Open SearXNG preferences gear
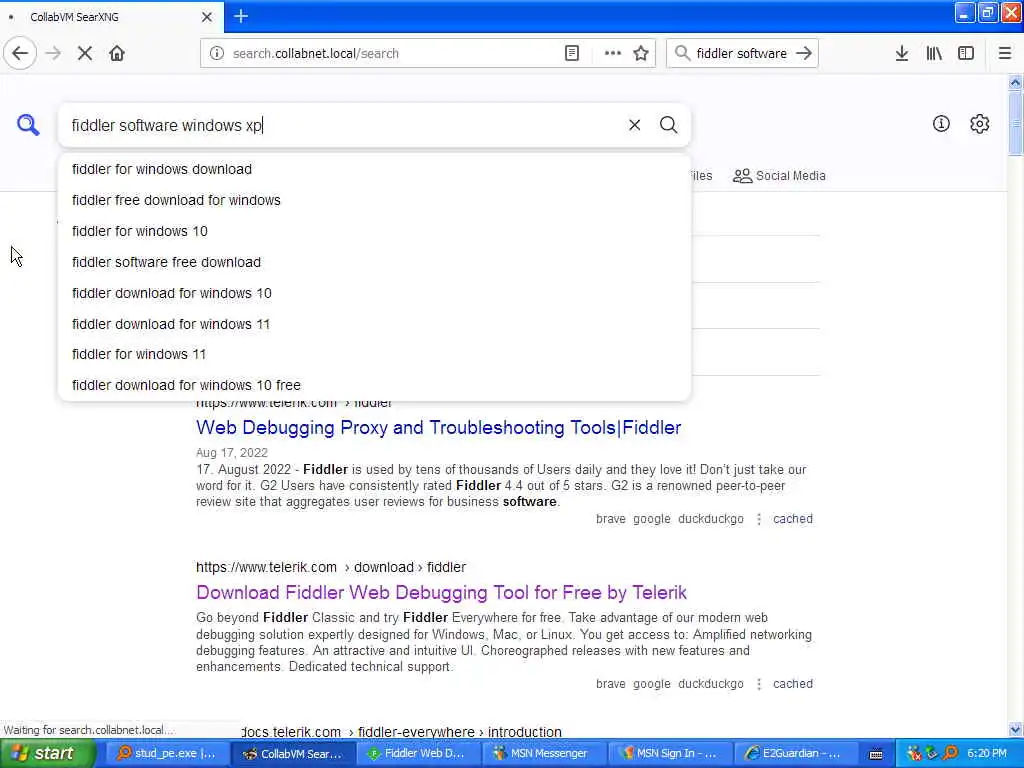The height and width of the screenshot is (768, 1024). point(980,123)
